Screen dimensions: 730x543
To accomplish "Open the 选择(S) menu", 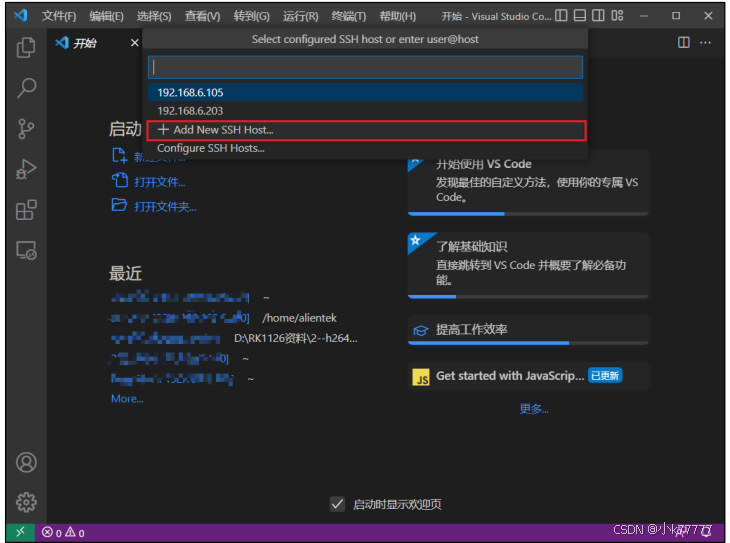I will click(154, 16).
